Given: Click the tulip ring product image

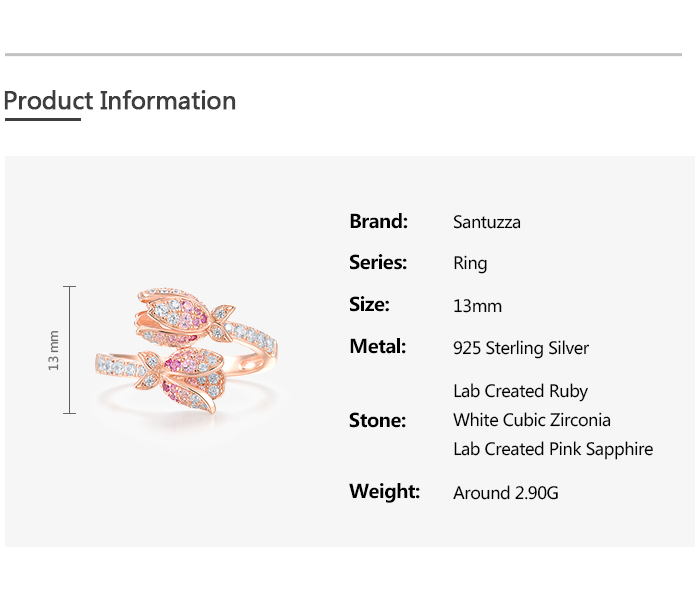Looking at the screenshot, I should (x=186, y=350).
